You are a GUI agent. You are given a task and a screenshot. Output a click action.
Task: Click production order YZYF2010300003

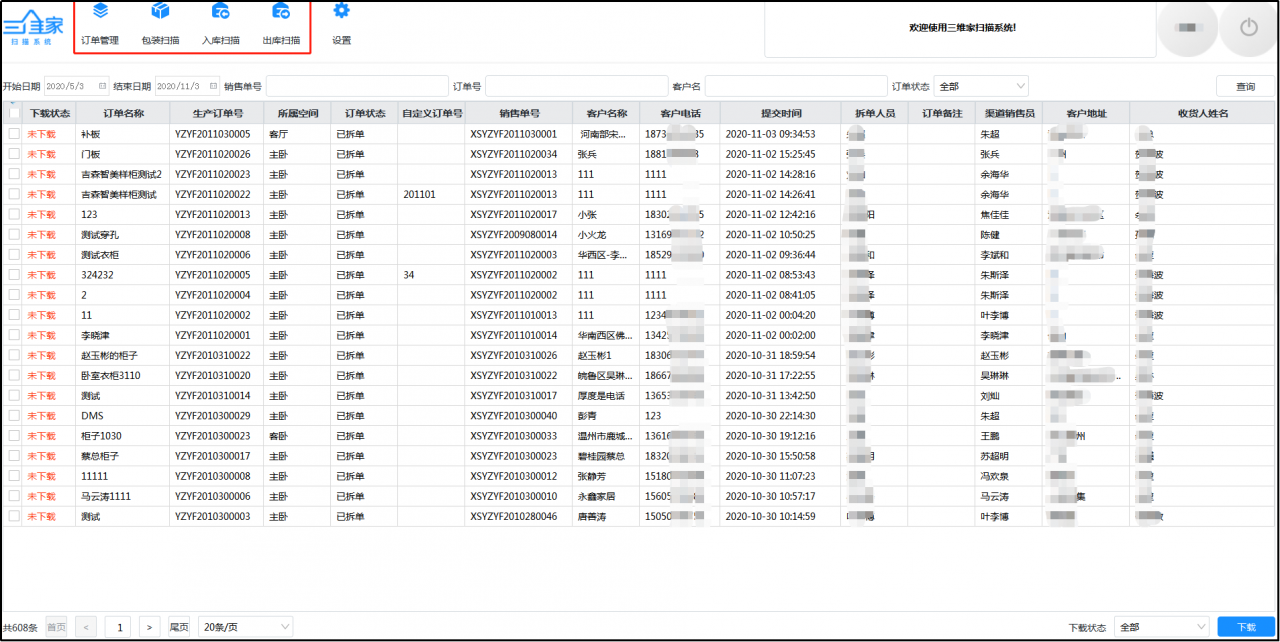coord(212,516)
